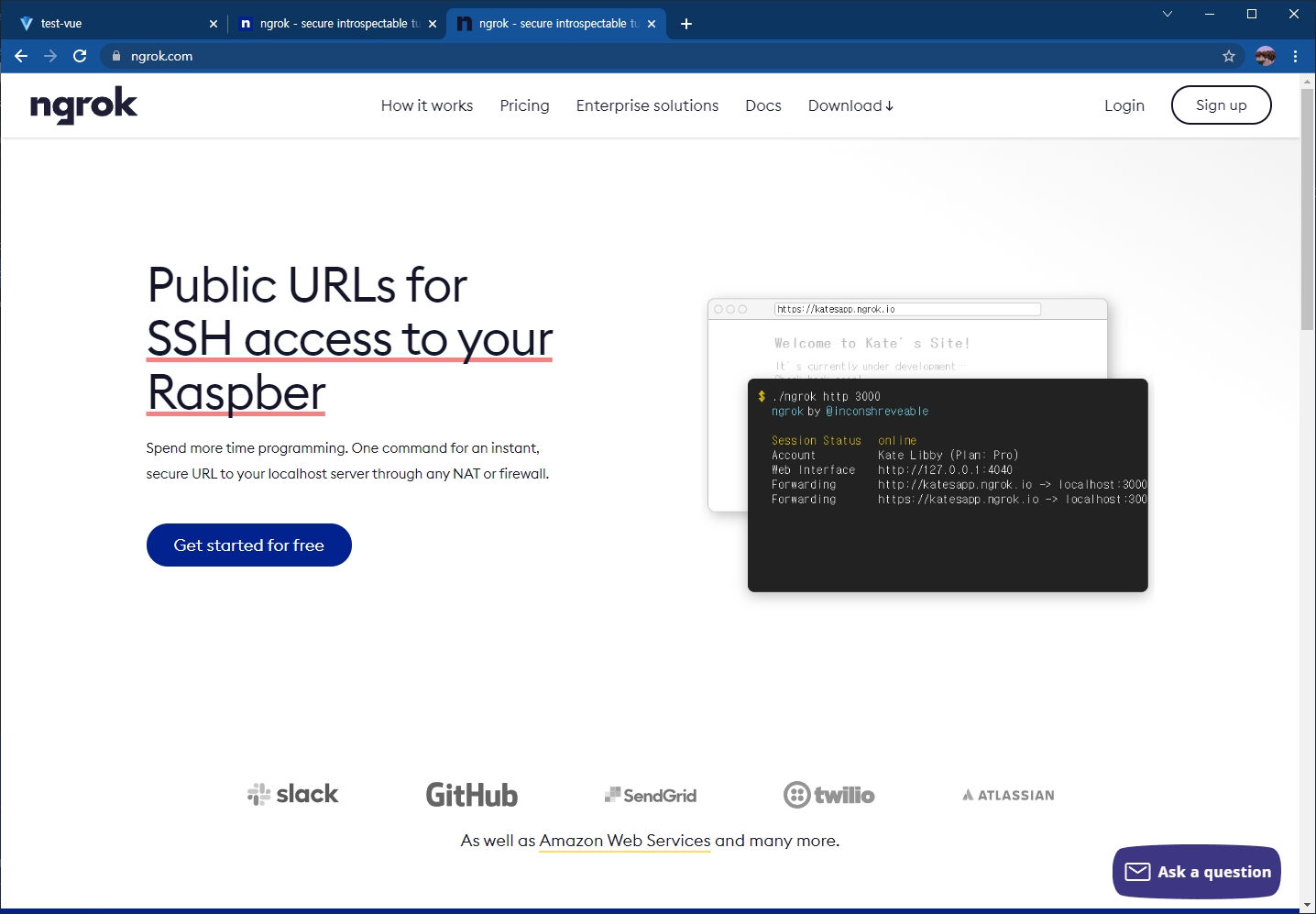Reload the ngrok.com page

click(x=80, y=56)
